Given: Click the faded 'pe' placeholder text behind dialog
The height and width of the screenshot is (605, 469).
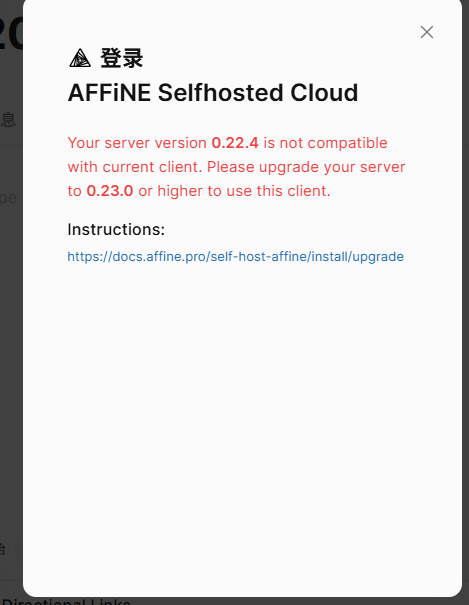Looking at the screenshot, I should pos(8,198).
